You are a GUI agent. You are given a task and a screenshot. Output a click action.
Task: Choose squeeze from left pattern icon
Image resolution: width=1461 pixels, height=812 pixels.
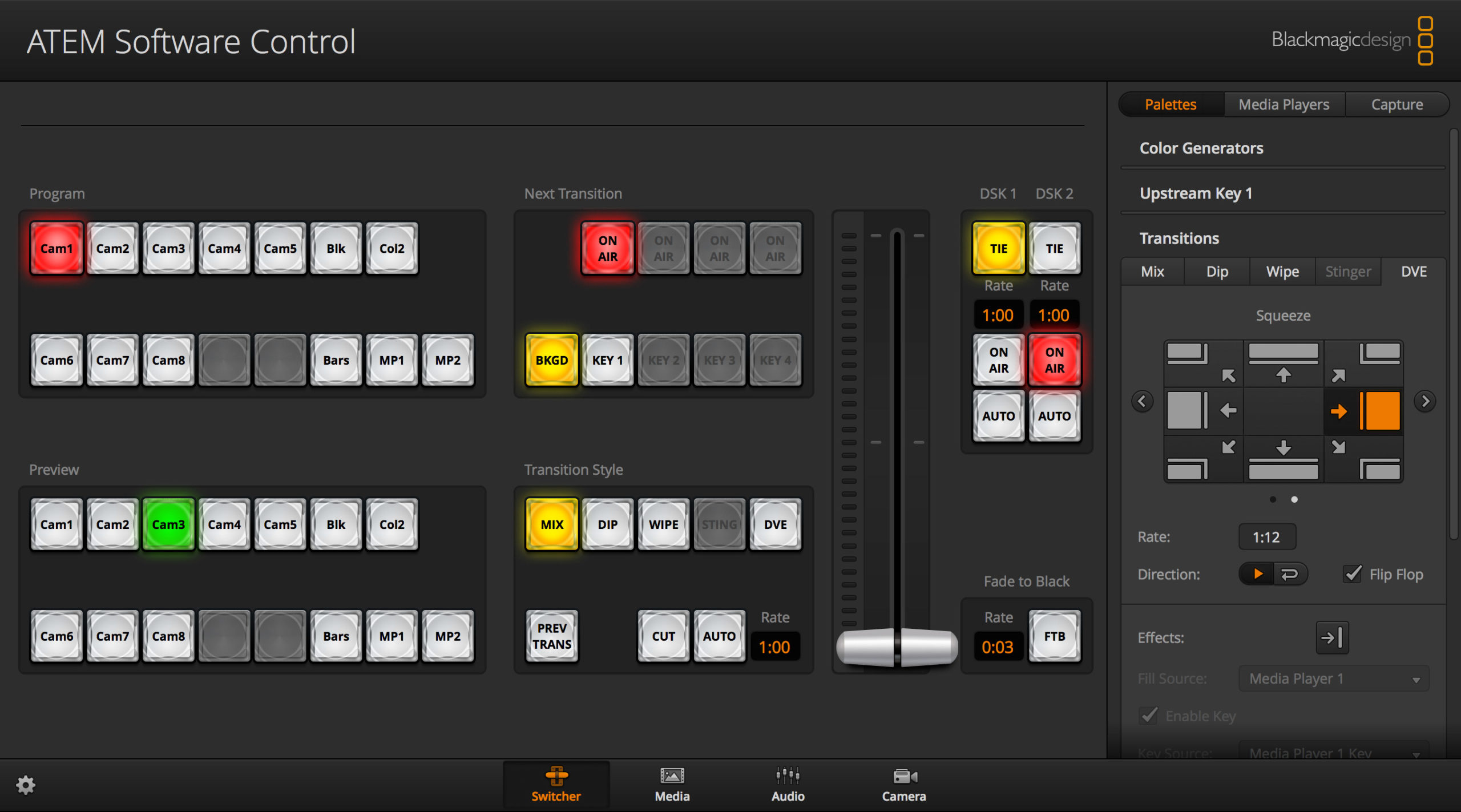[1203, 410]
